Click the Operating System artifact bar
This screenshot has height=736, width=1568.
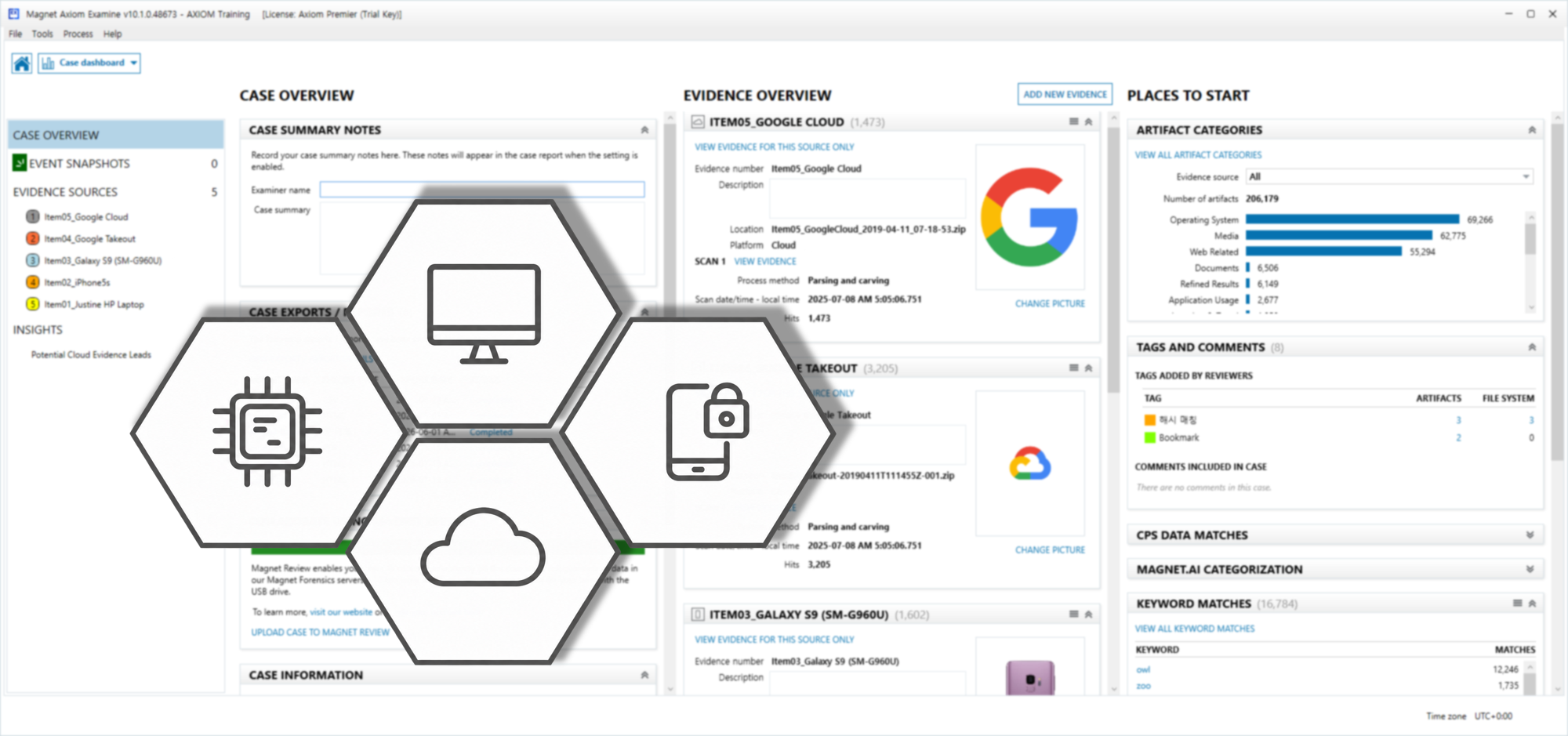(1352, 219)
